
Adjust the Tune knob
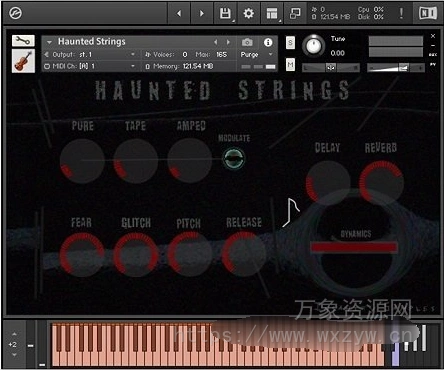point(313,46)
